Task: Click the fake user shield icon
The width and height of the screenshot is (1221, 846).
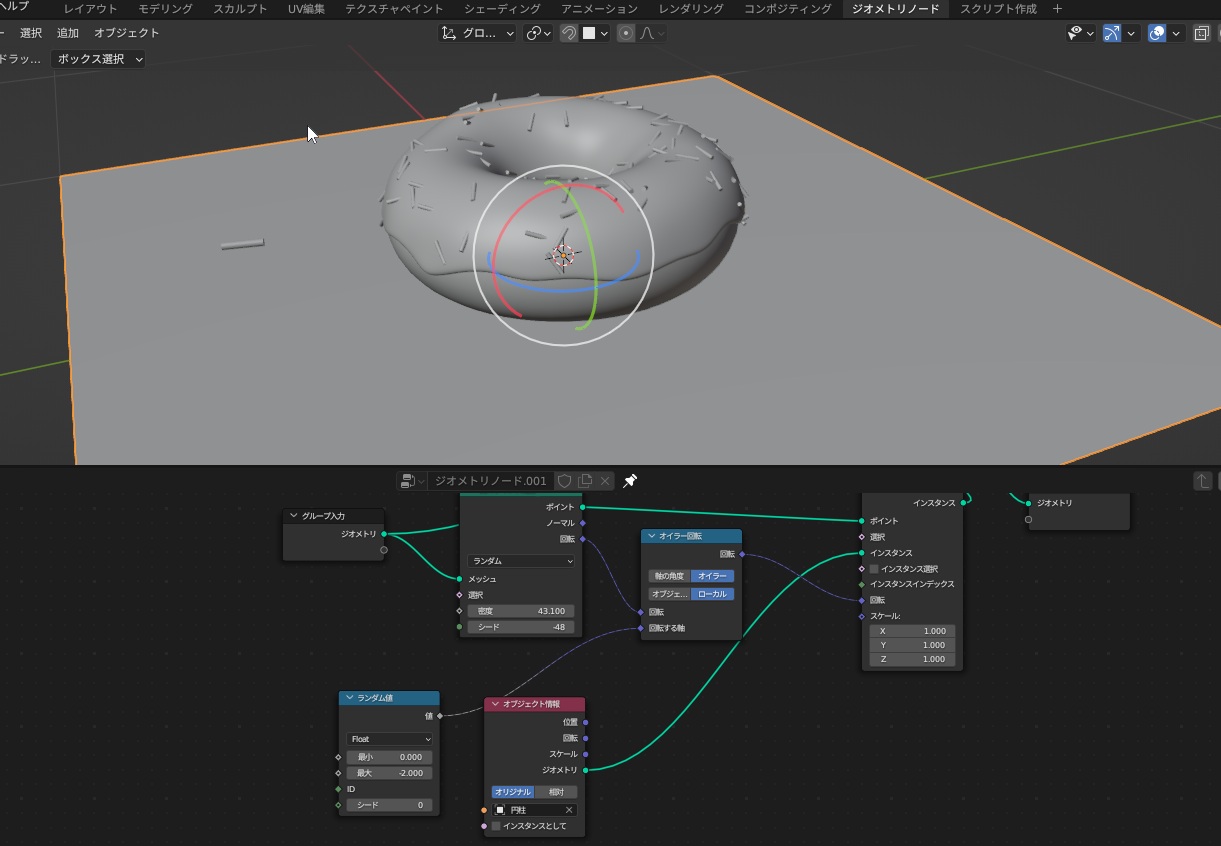Action: click(x=565, y=481)
